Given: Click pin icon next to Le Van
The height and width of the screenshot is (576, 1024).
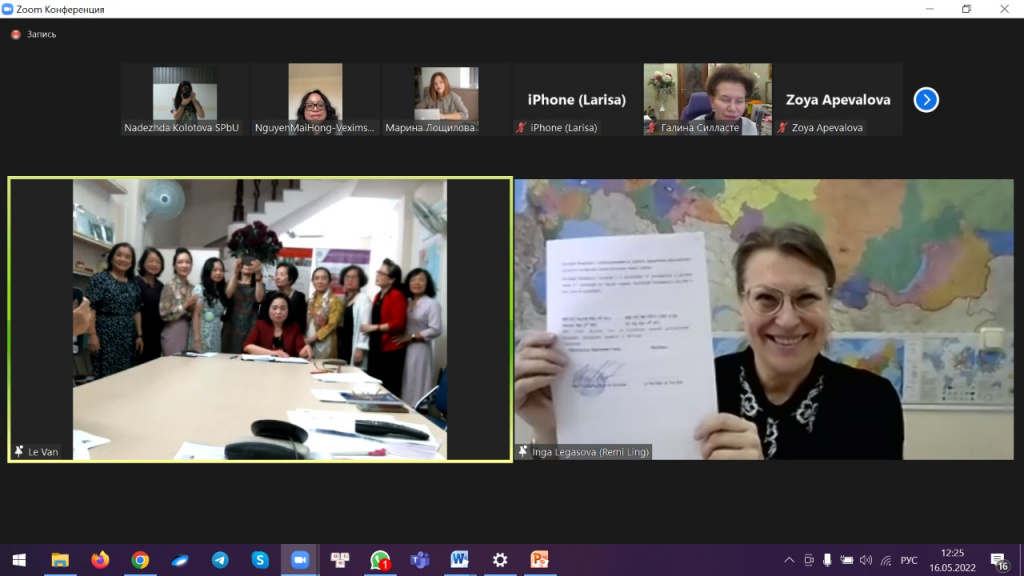Looking at the screenshot, I should click(x=19, y=451).
